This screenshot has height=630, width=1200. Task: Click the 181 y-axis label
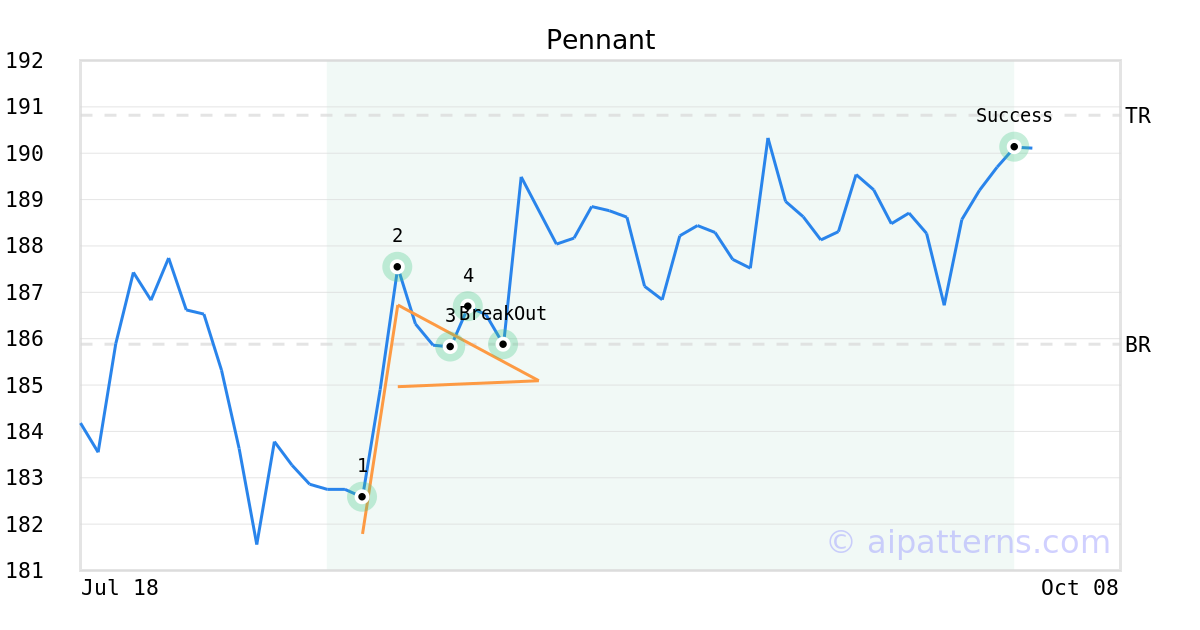pyautogui.click(x=24, y=571)
